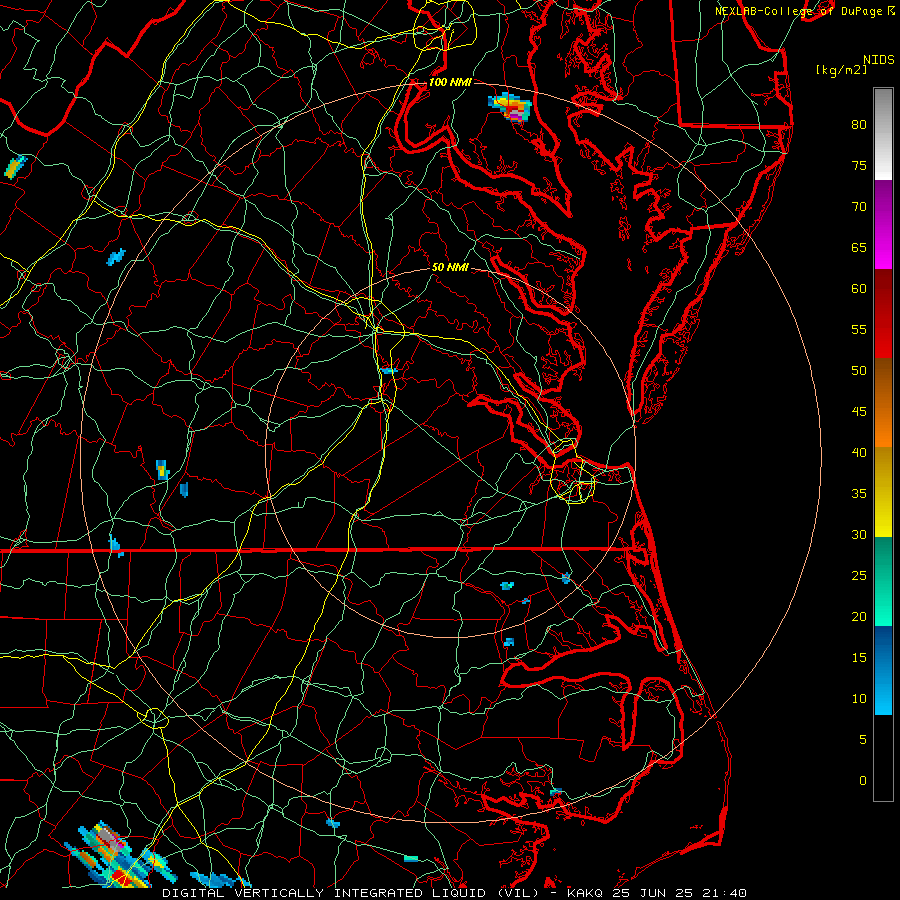The width and height of the screenshot is (900, 900).
Task: Pick the yellow segment of the color bar
Action: coord(883,492)
